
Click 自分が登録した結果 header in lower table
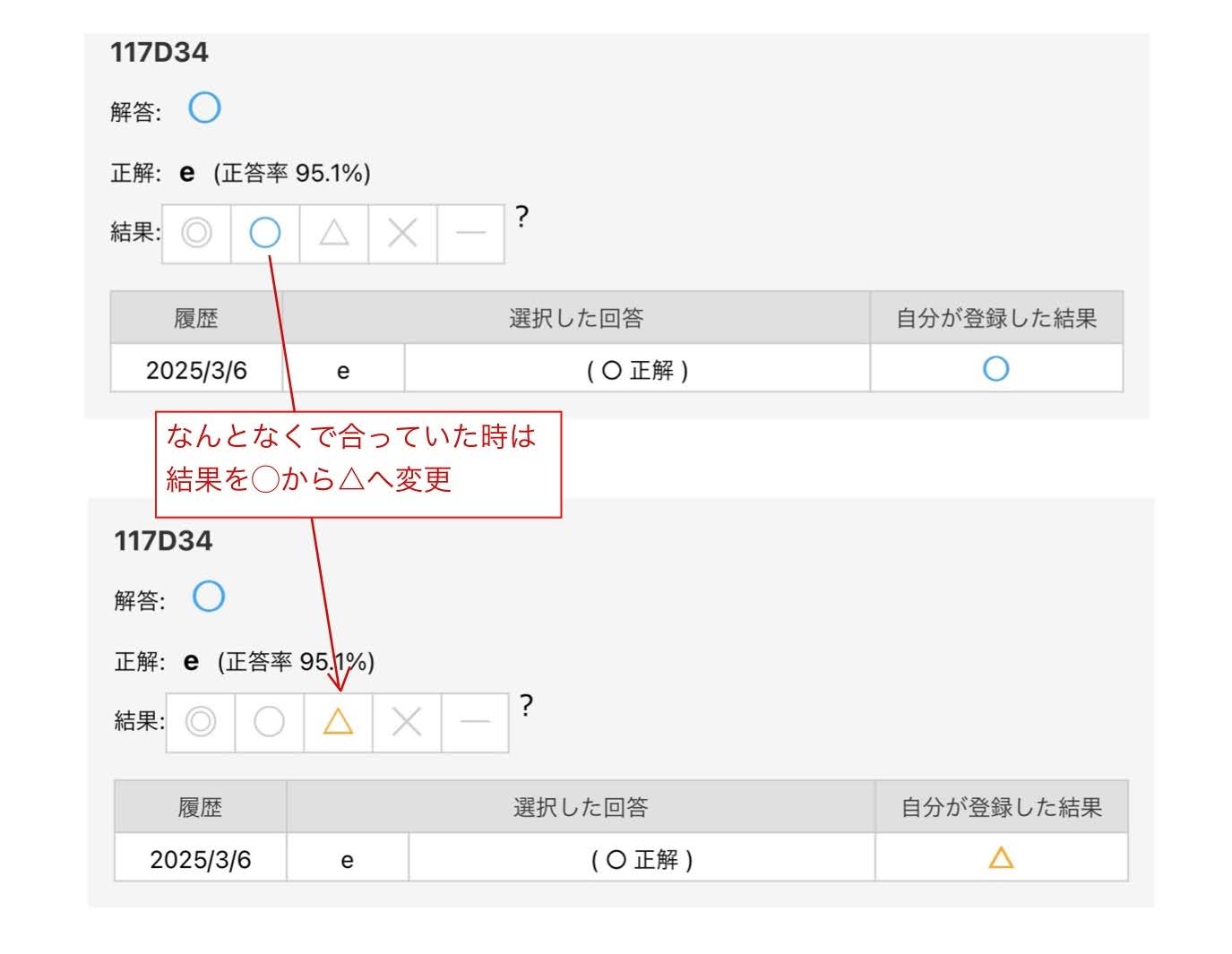coord(1001,807)
